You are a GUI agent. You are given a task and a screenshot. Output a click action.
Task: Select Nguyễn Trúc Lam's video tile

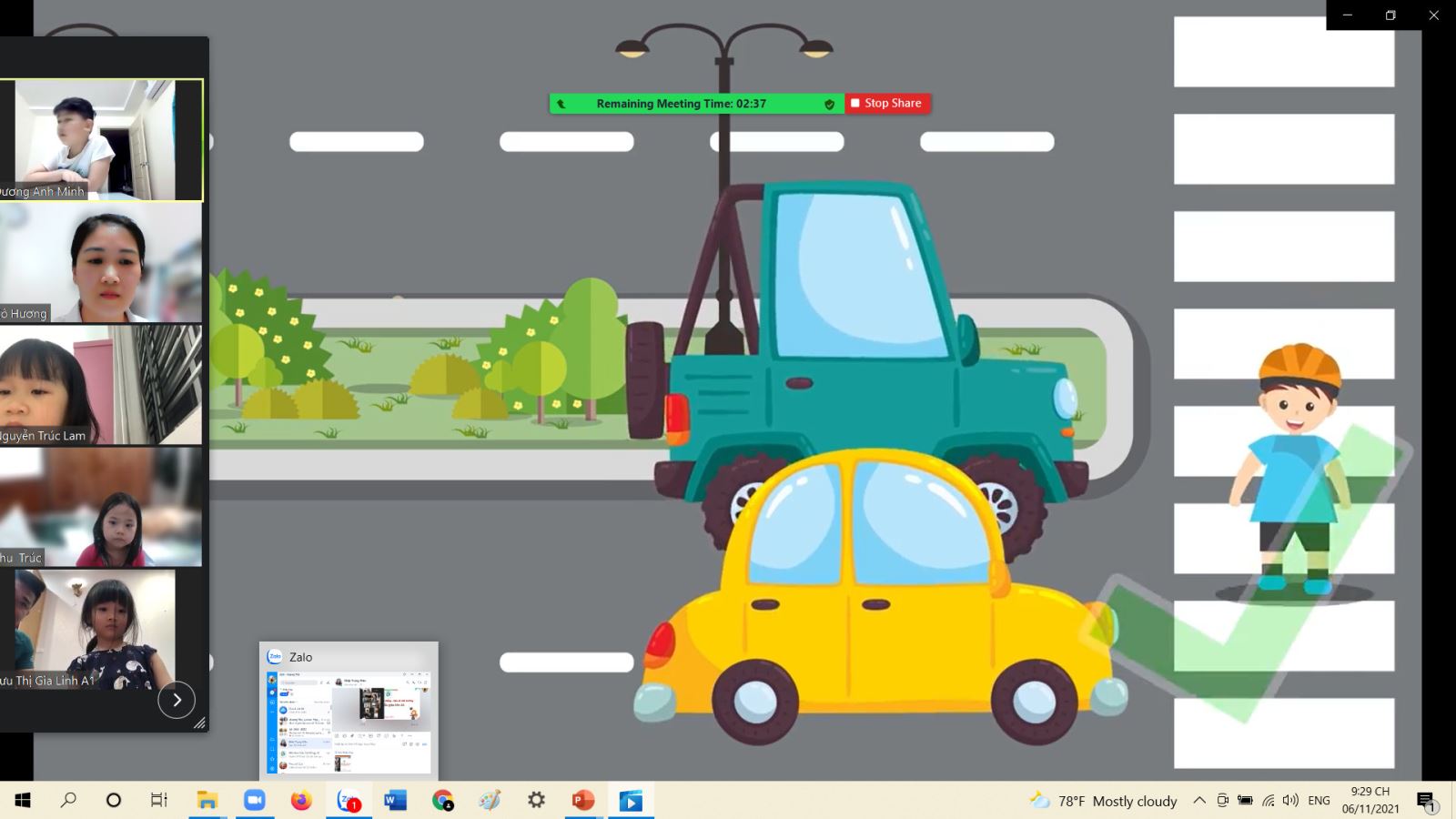(101, 385)
